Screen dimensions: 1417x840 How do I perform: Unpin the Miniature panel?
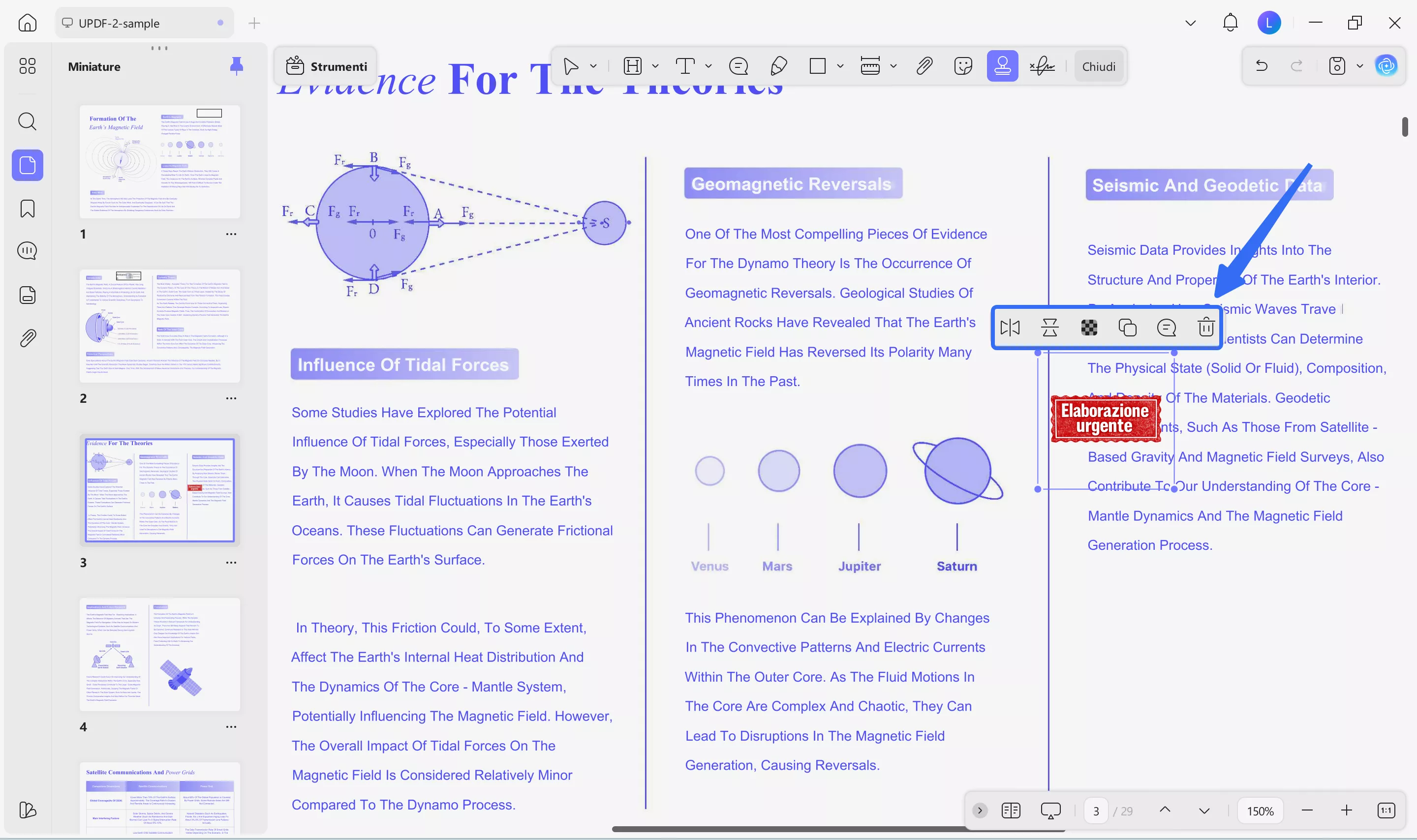[237, 66]
